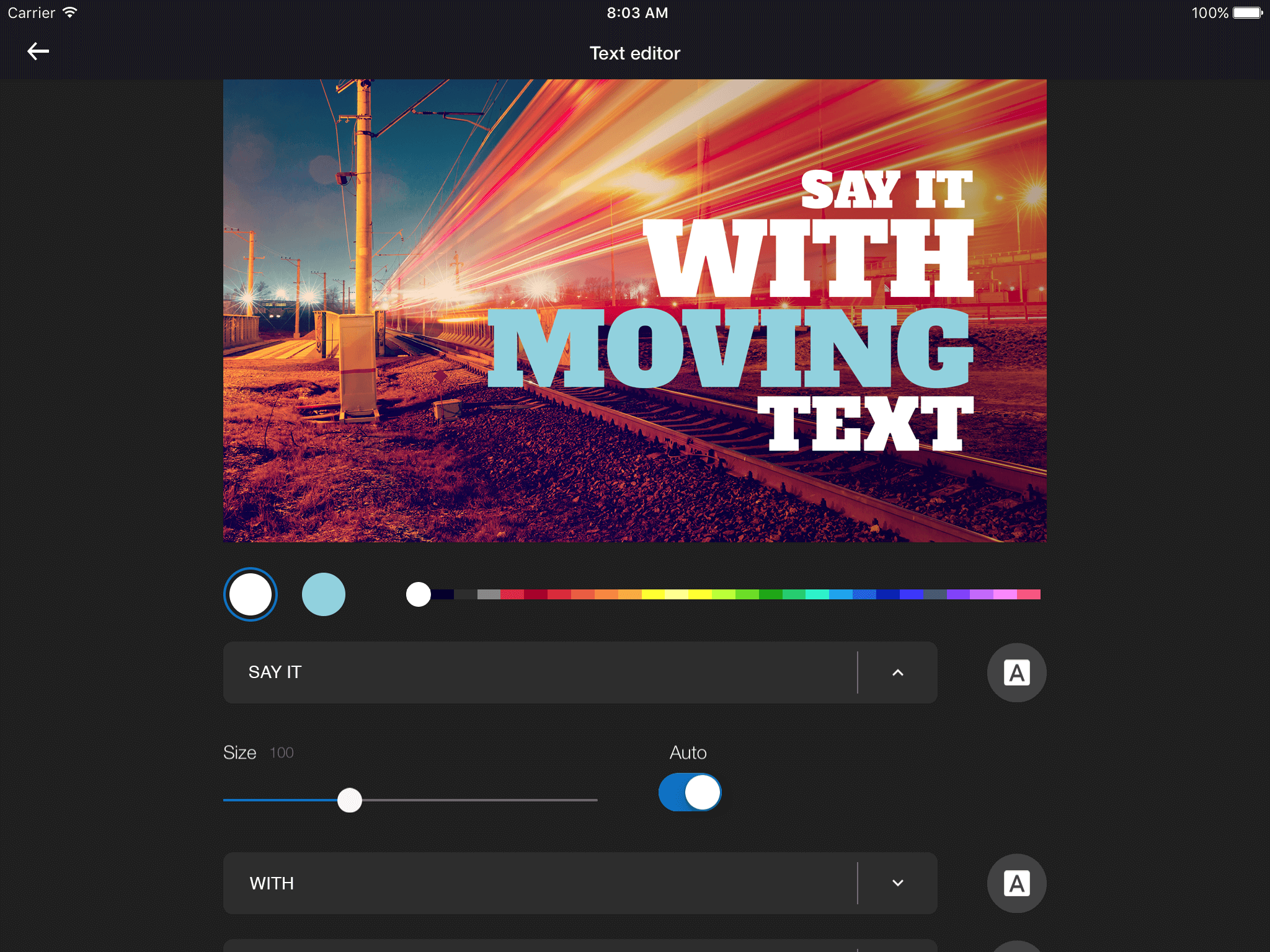1270x952 pixels.
Task: Pick pink on the color strip
Action: (x=1005, y=594)
